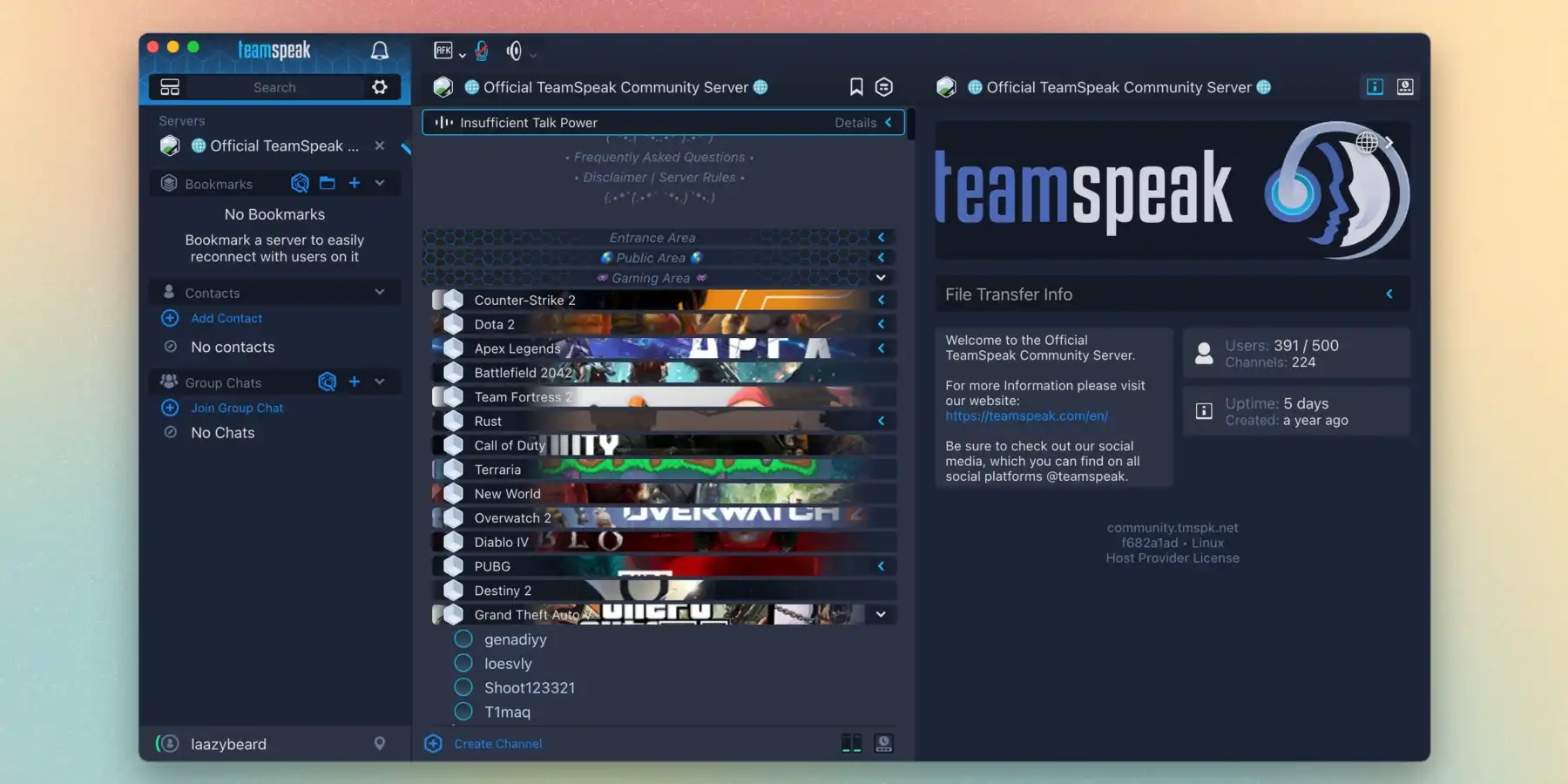Switch to server info tab icon

point(1375,86)
